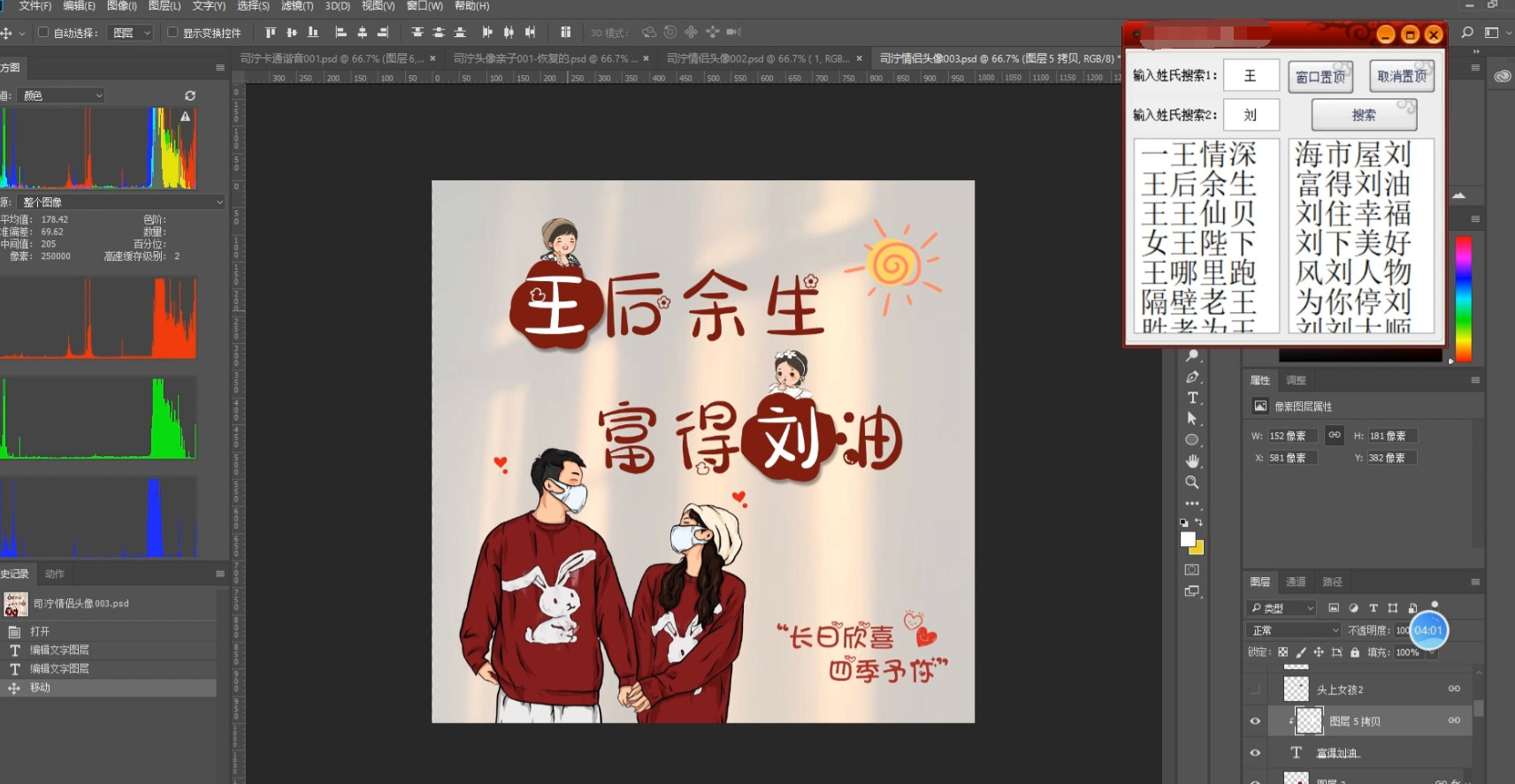This screenshot has width=1515, height=784.
Task: Select the Horizontal Type tool
Action: click(x=1192, y=398)
